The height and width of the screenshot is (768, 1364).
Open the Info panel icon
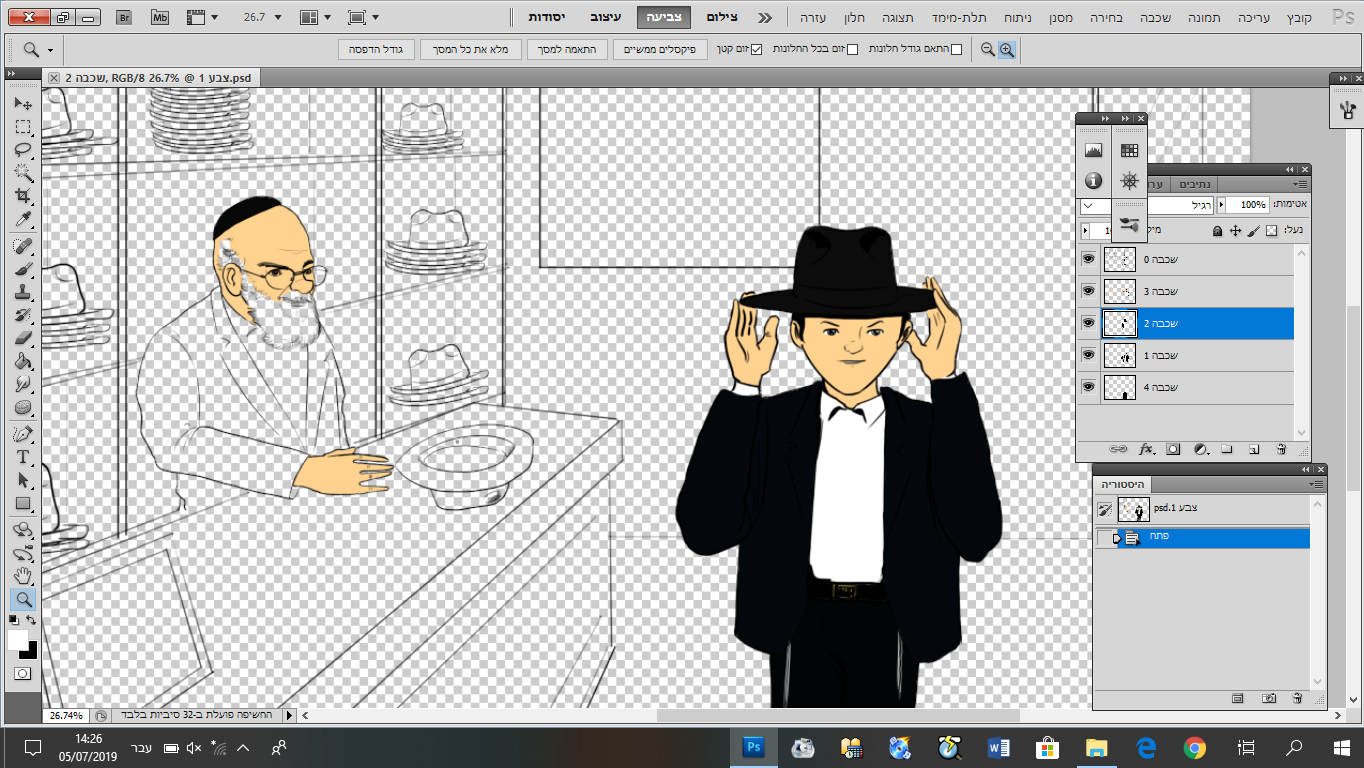(x=1093, y=181)
